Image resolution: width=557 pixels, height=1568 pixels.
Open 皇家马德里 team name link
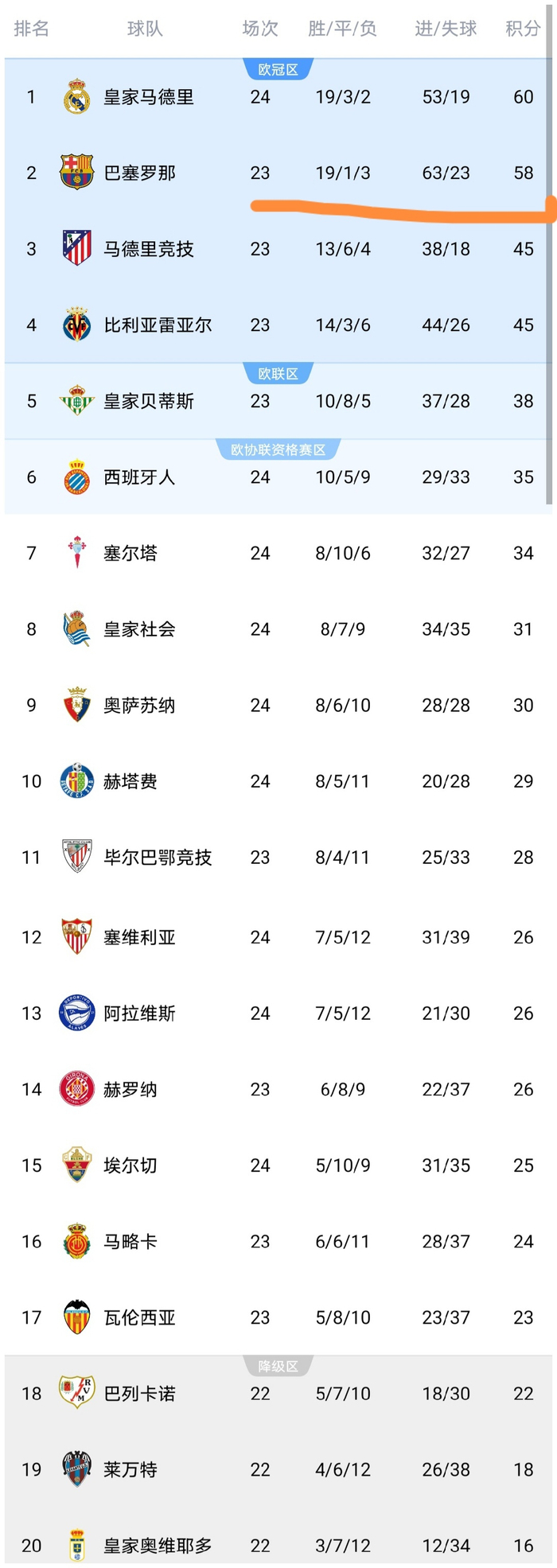(x=149, y=97)
